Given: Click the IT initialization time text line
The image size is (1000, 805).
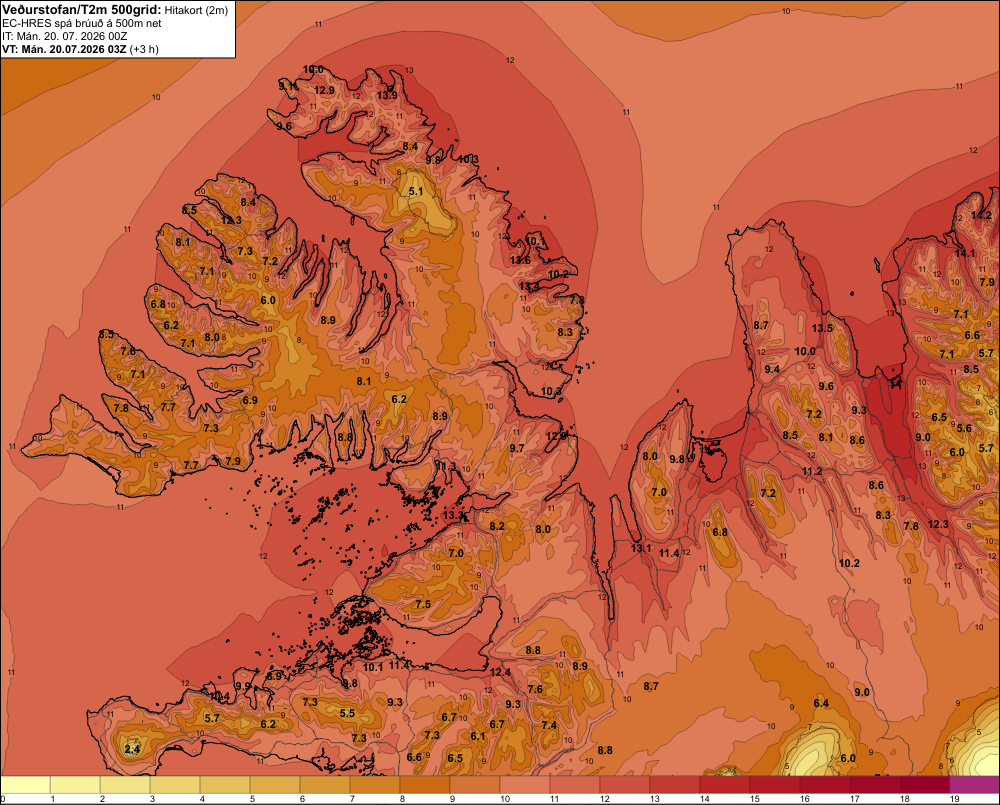Looking at the screenshot, I should (x=64, y=36).
